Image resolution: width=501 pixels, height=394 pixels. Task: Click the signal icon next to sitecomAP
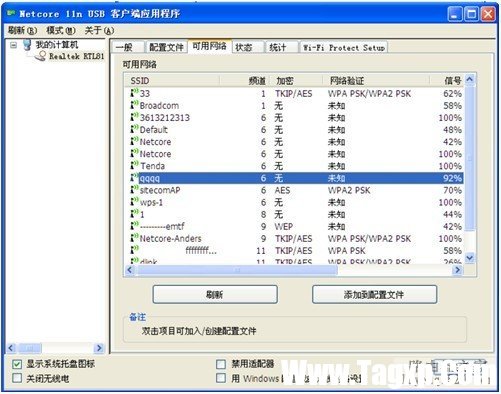pos(134,190)
